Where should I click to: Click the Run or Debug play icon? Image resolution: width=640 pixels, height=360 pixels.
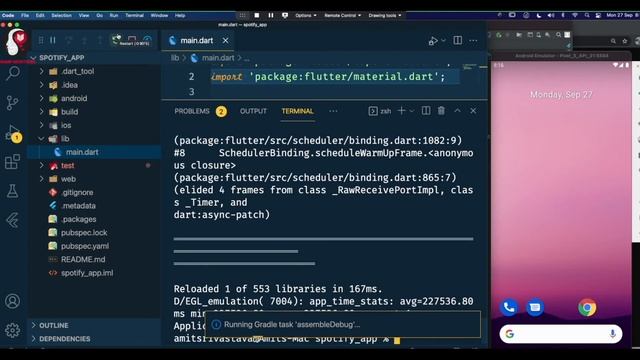pos(433,41)
